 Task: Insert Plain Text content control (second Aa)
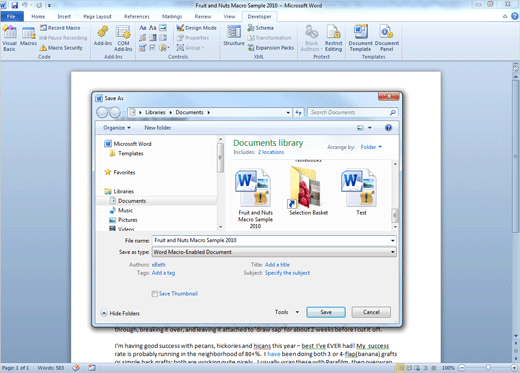pyautogui.click(x=153, y=28)
